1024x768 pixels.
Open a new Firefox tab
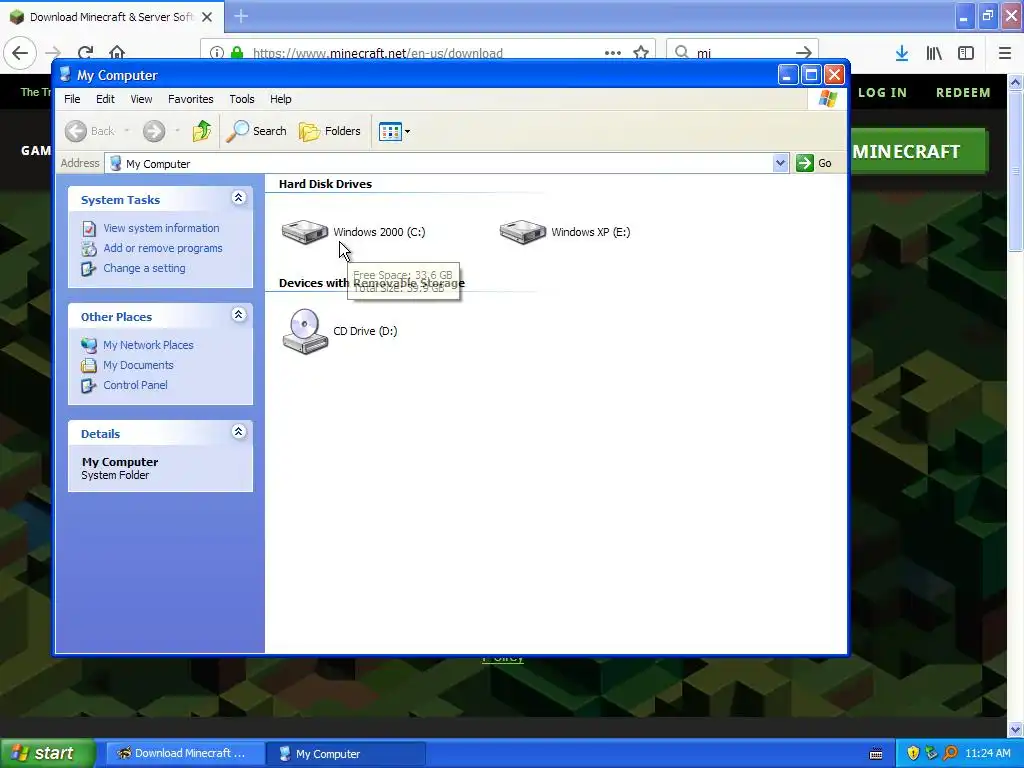pyautogui.click(x=241, y=17)
